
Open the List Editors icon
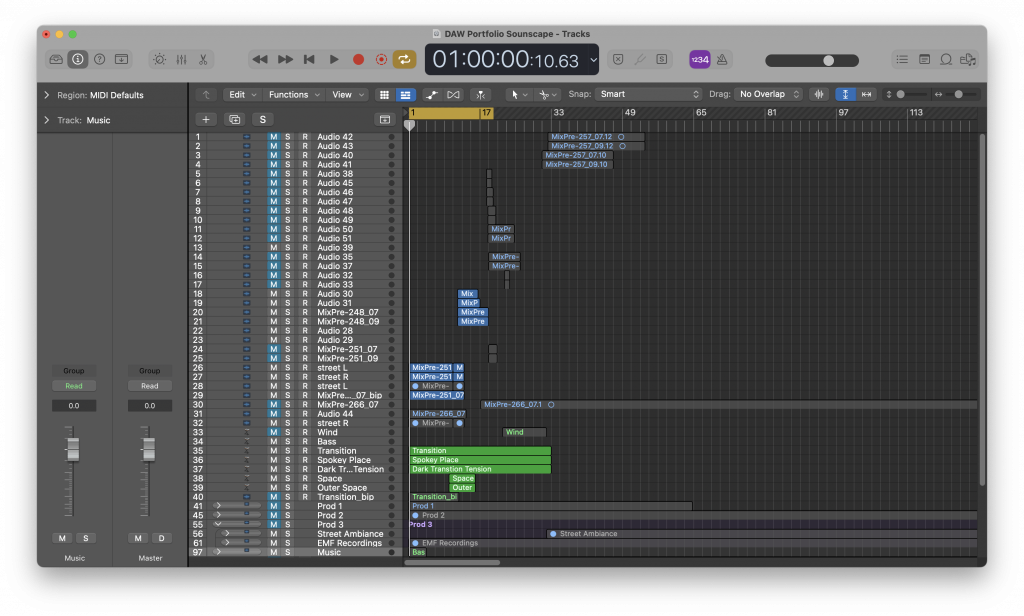pyautogui.click(x=902, y=59)
